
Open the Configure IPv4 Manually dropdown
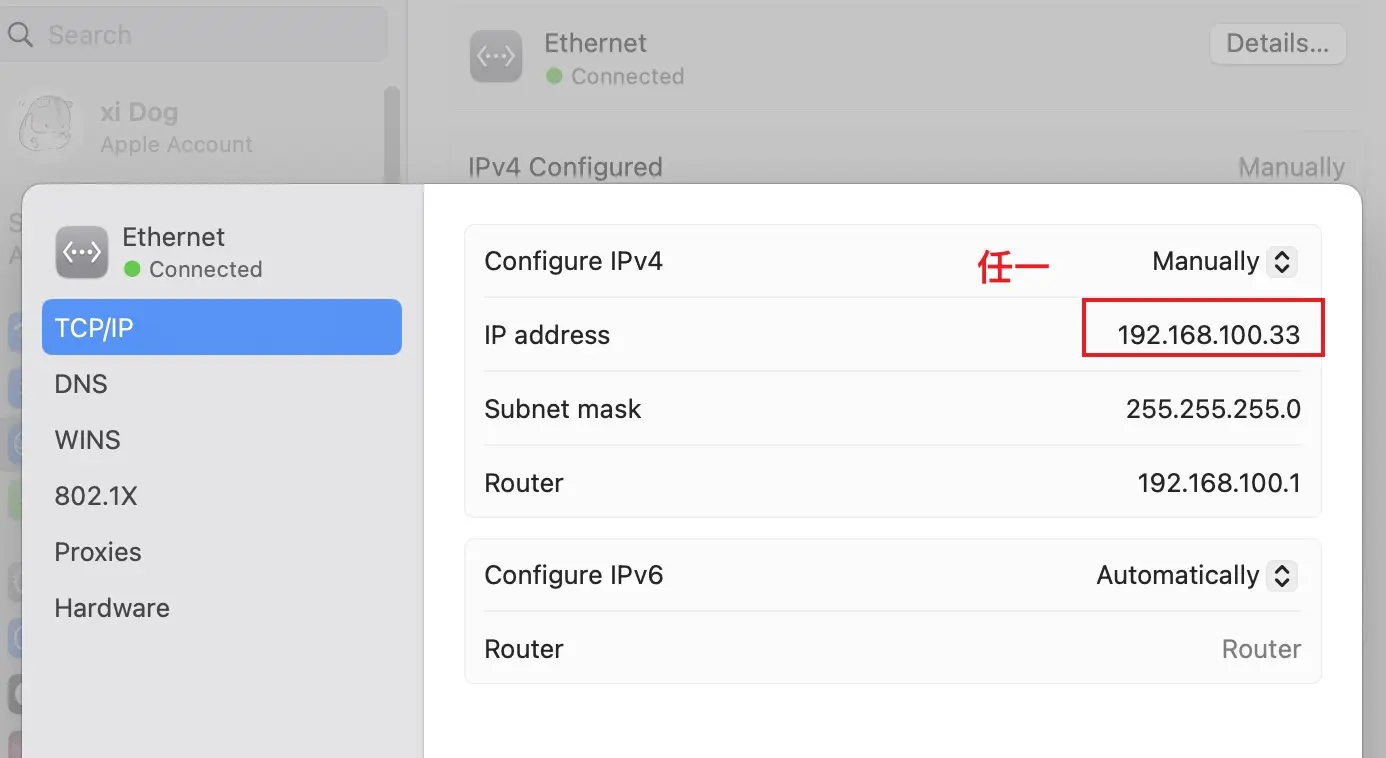click(x=1281, y=262)
